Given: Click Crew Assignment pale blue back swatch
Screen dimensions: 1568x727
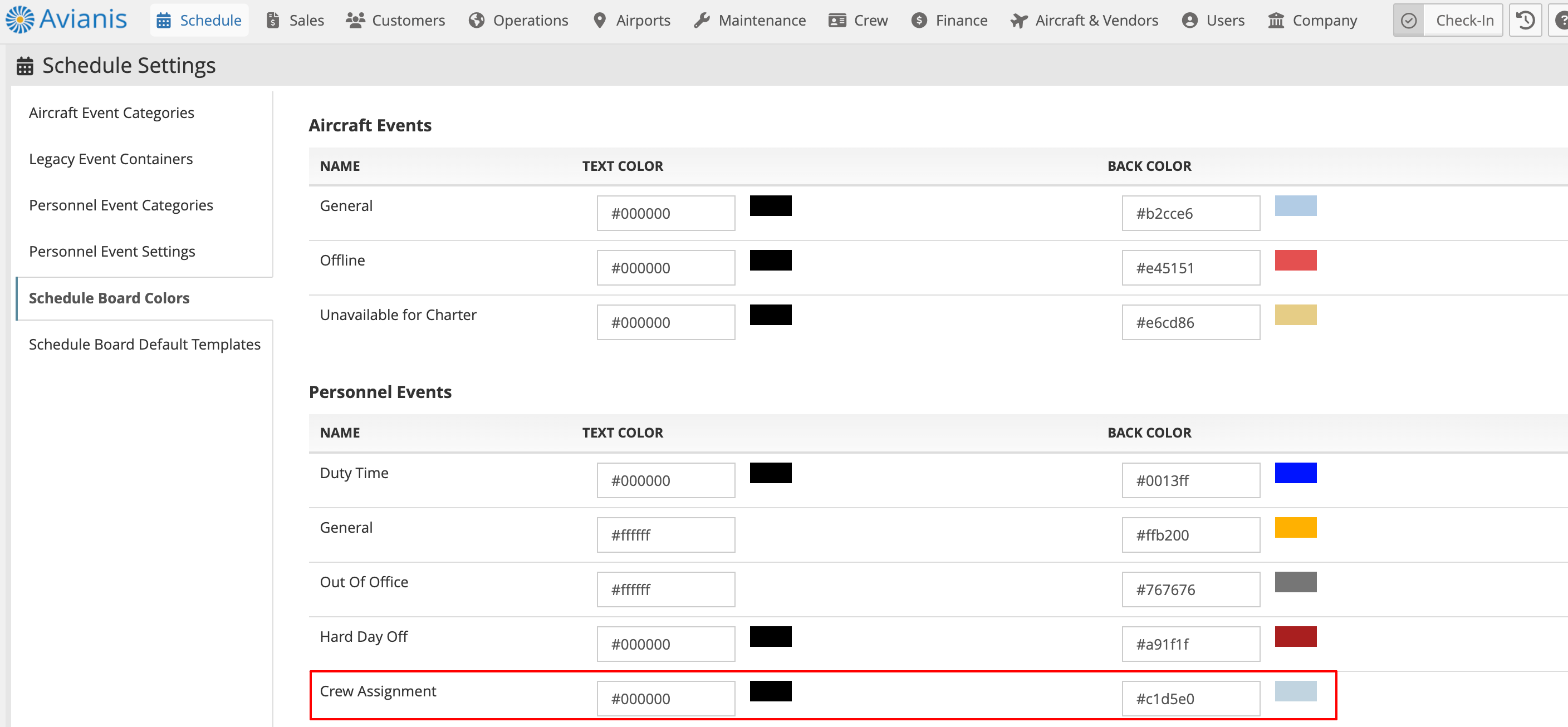Looking at the screenshot, I should [1295, 692].
